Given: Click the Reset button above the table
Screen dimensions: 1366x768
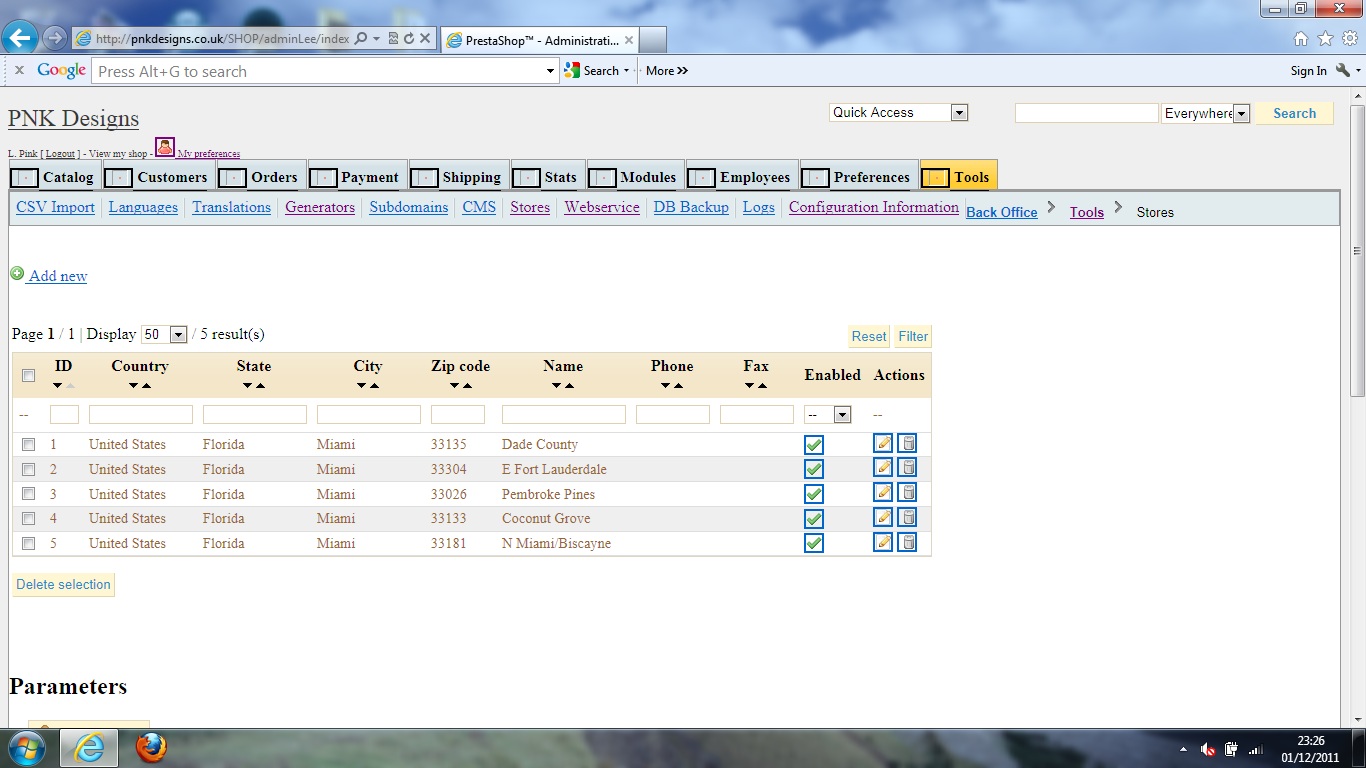Looking at the screenshot, I should pyautogui.click(x=869, y=336).
